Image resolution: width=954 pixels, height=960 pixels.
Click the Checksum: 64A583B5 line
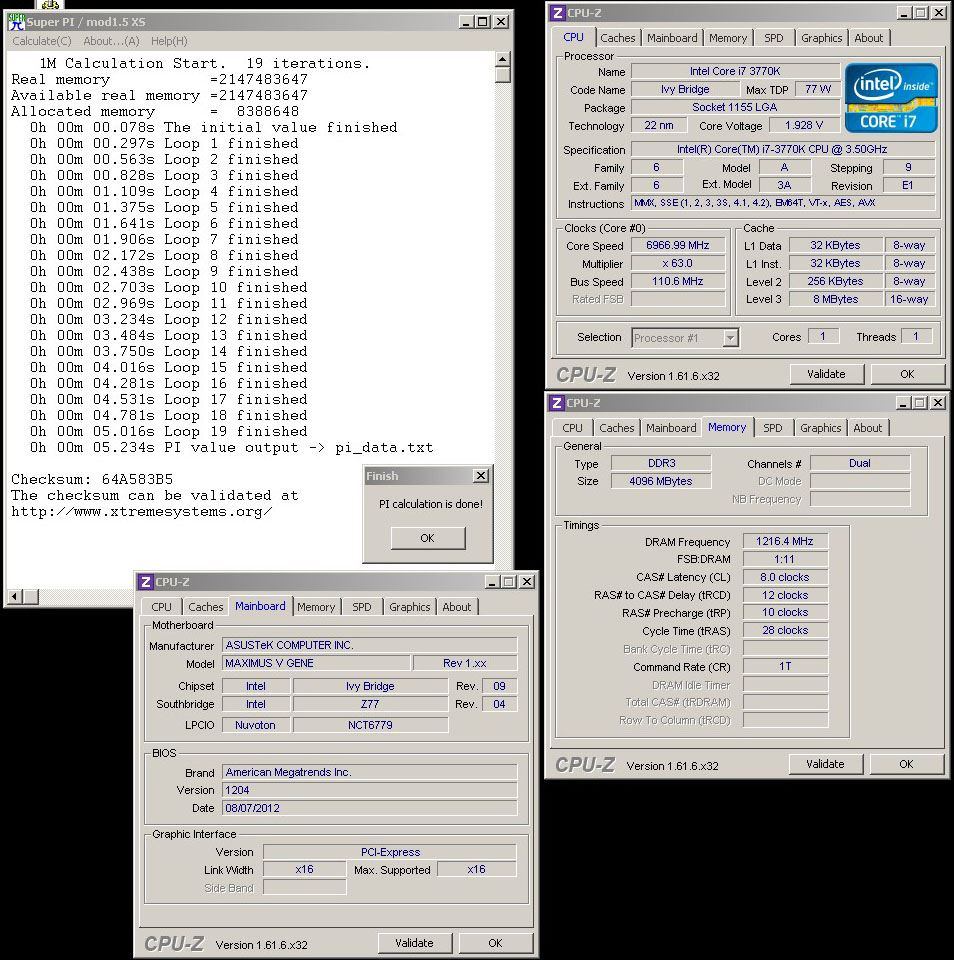point(92,479)
